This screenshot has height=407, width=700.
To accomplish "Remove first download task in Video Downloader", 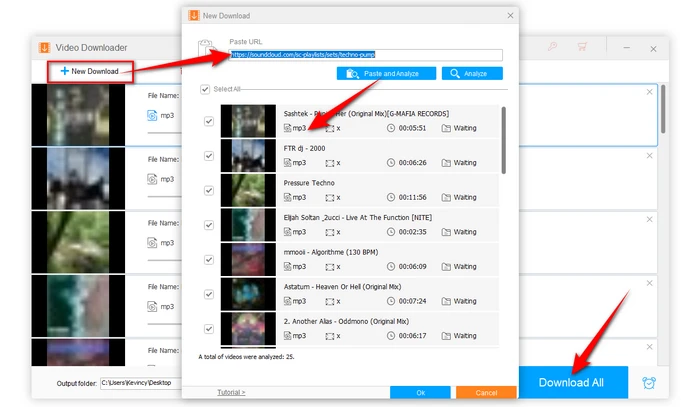I will click(650, 92).
